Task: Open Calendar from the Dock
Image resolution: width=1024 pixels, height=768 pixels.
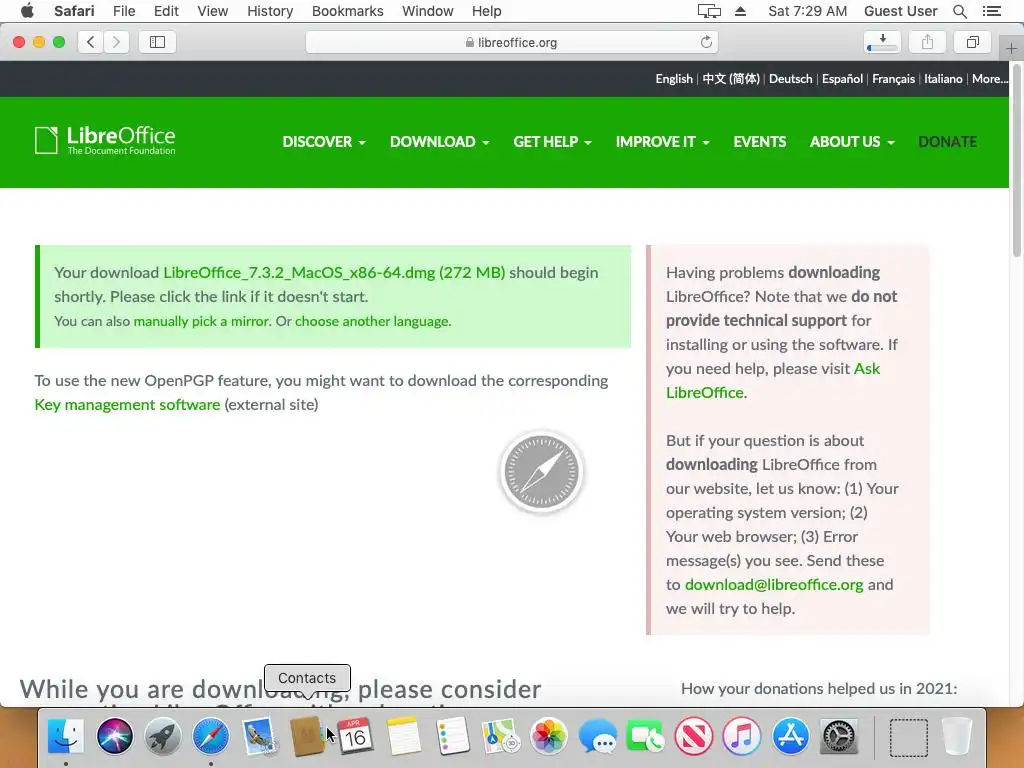Action: coord(355,736)
